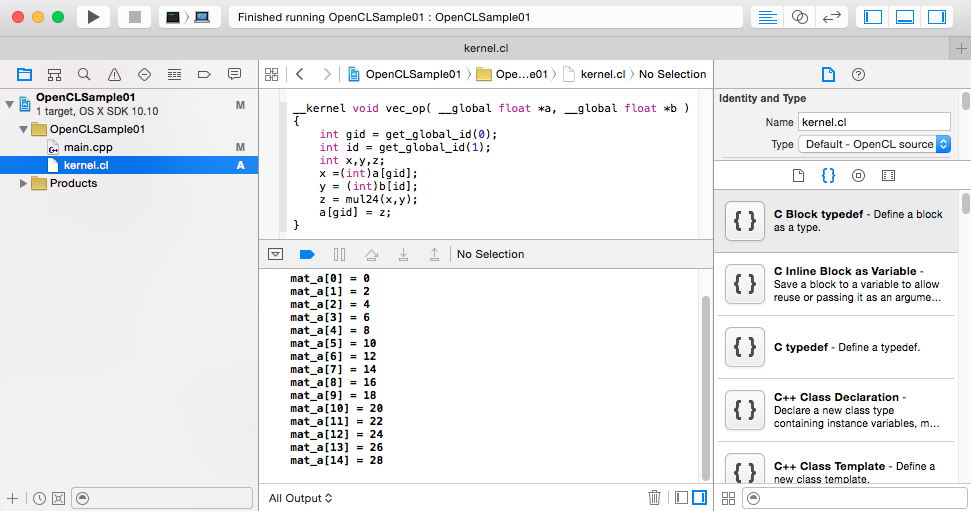This screenshot has width=971, height=511.
Task: Click the kernel.cl breadcrumb in jump bar
Action: coord(602,74)
